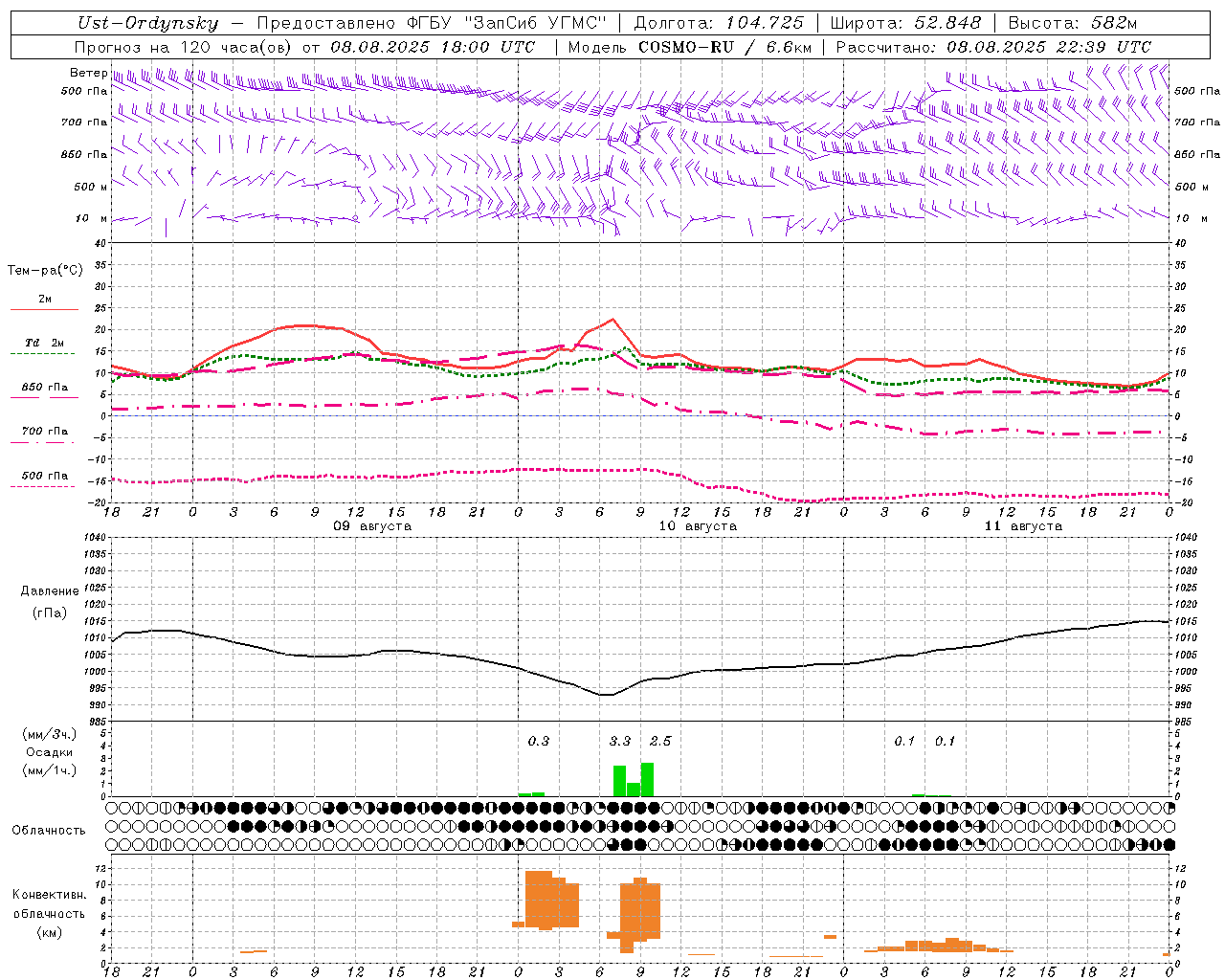Click the 11 августа date label
The width and height of the screenshot is (1225, 980).
coord(1023,526)
